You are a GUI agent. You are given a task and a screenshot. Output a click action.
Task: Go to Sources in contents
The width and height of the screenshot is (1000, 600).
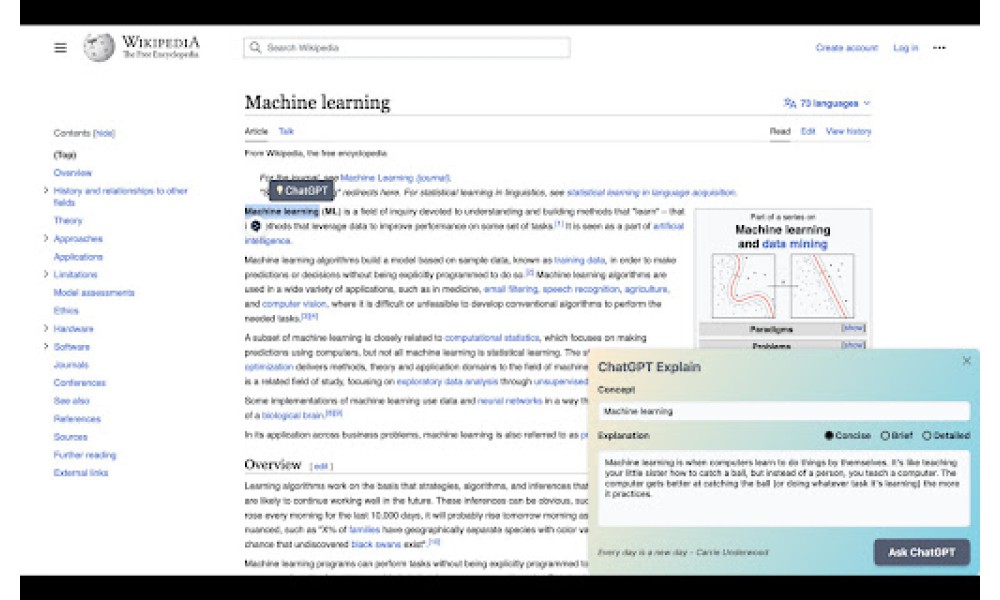(70, 437)
